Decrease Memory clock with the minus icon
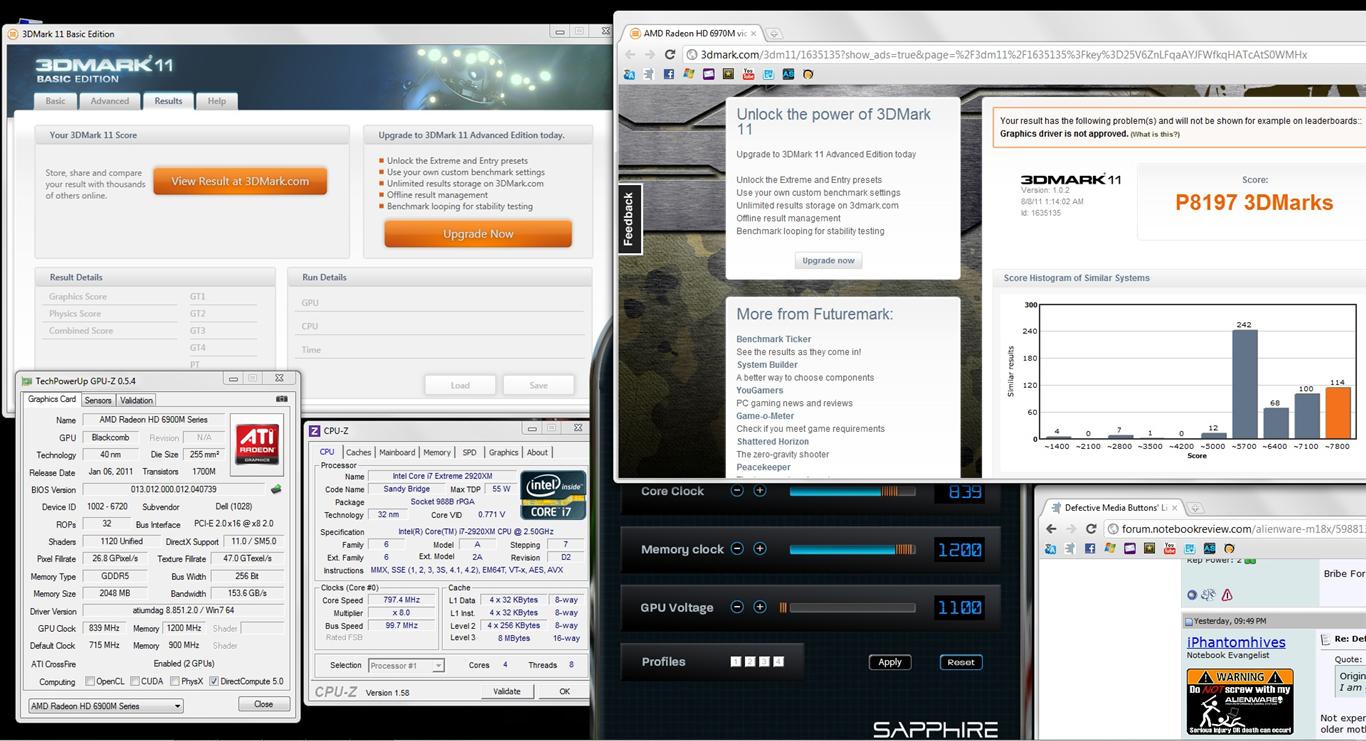This screenshot has width=1366, height=741. coord(737,549)
